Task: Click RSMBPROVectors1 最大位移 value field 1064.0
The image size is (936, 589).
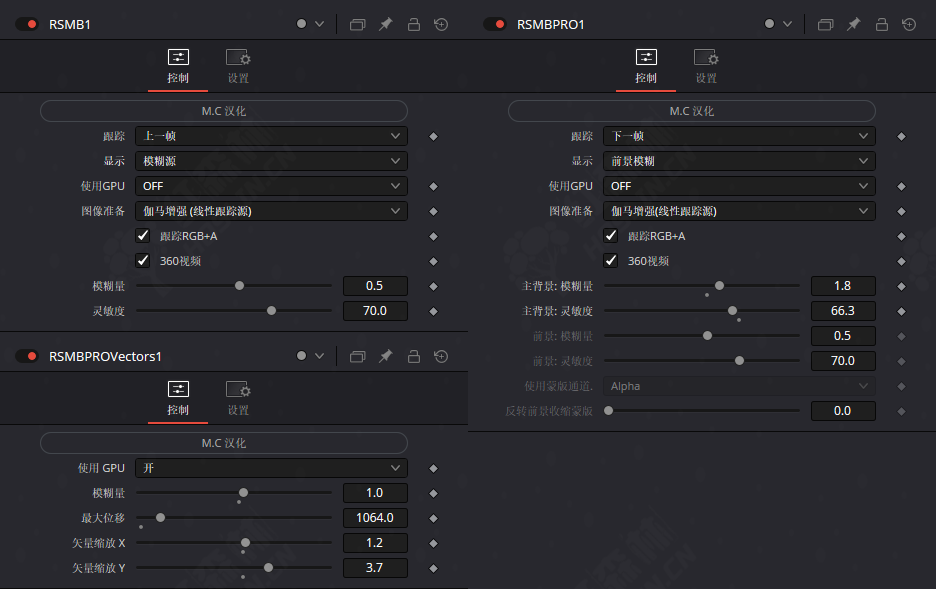Action: coord(375,517)
